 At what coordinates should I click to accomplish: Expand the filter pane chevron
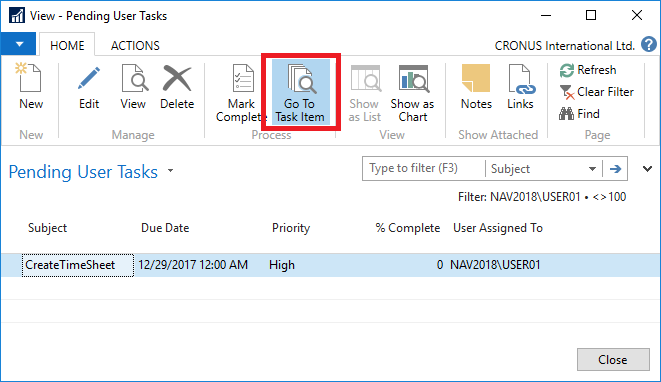648,169
